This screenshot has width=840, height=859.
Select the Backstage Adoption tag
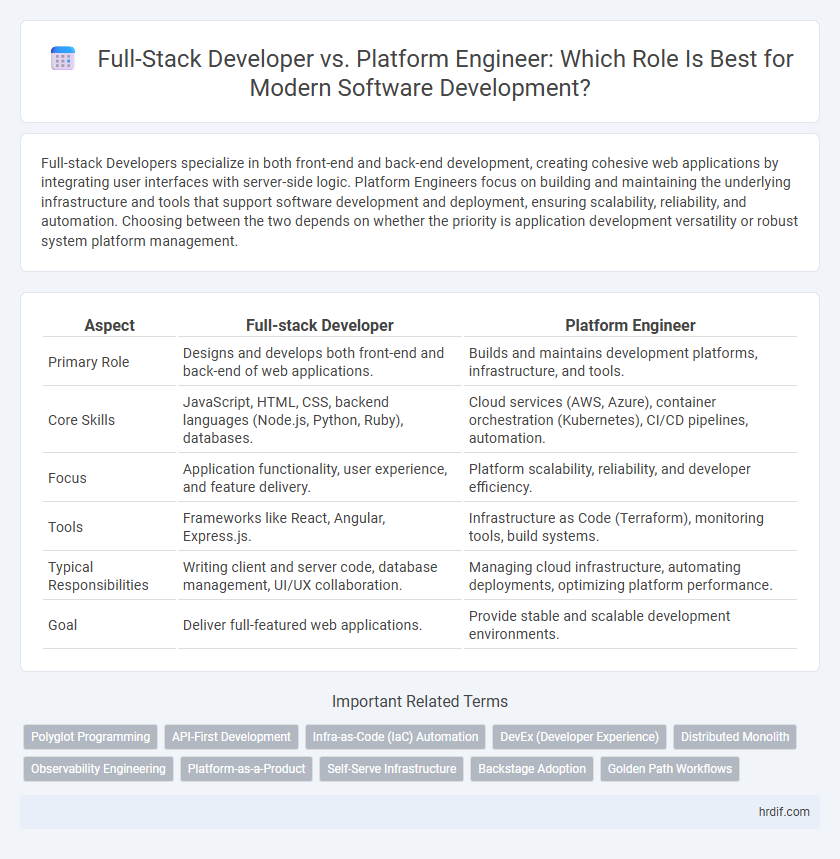pos(532,769)
